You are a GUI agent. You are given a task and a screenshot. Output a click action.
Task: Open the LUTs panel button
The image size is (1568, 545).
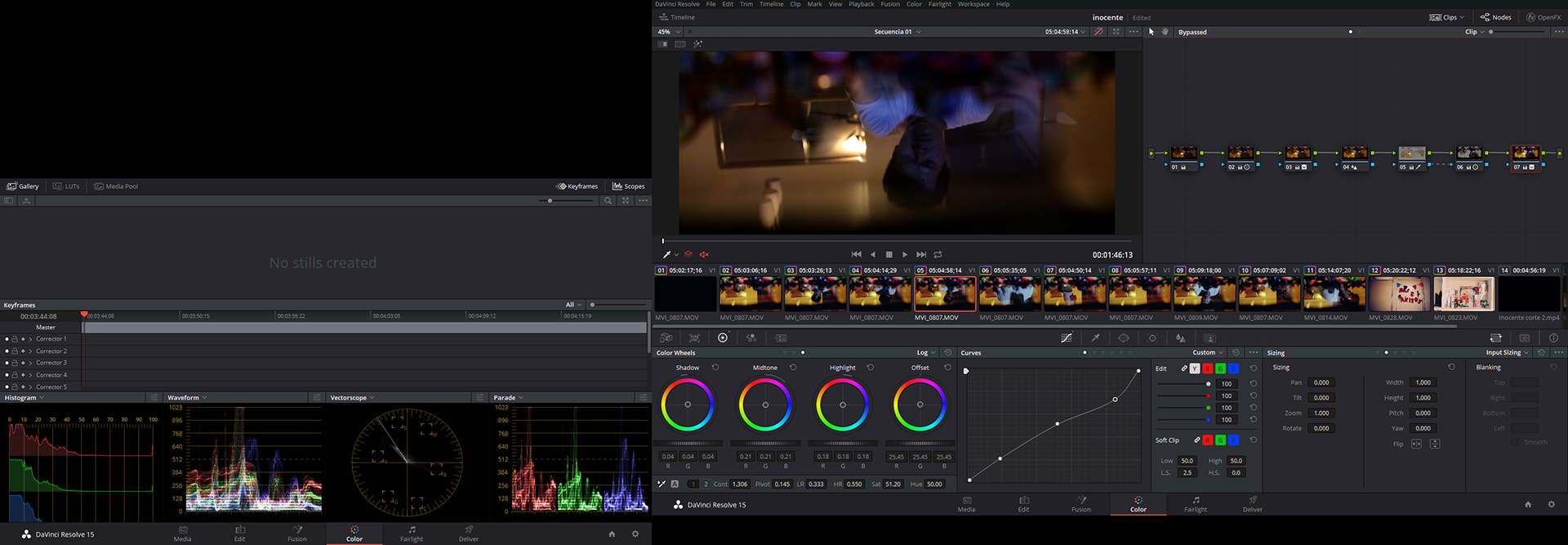[66, 186]
